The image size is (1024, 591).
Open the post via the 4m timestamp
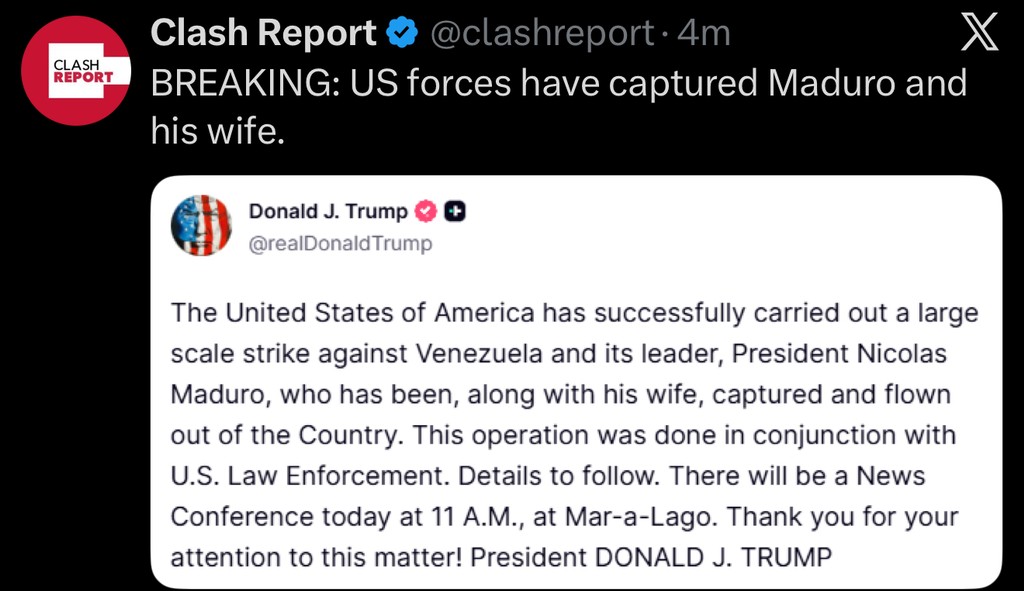tap(703, 34)
